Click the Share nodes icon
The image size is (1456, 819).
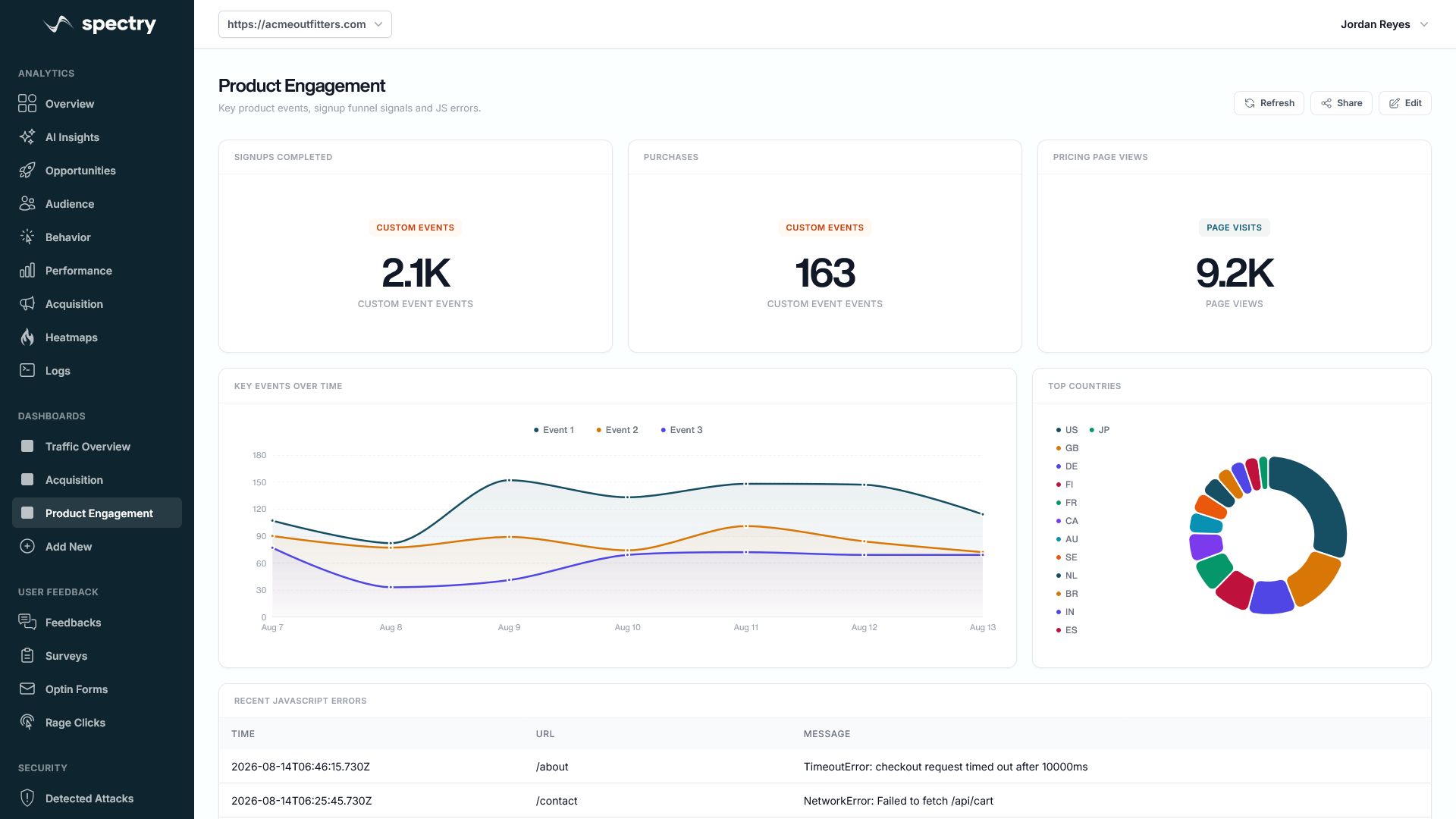coord(1326,103)
